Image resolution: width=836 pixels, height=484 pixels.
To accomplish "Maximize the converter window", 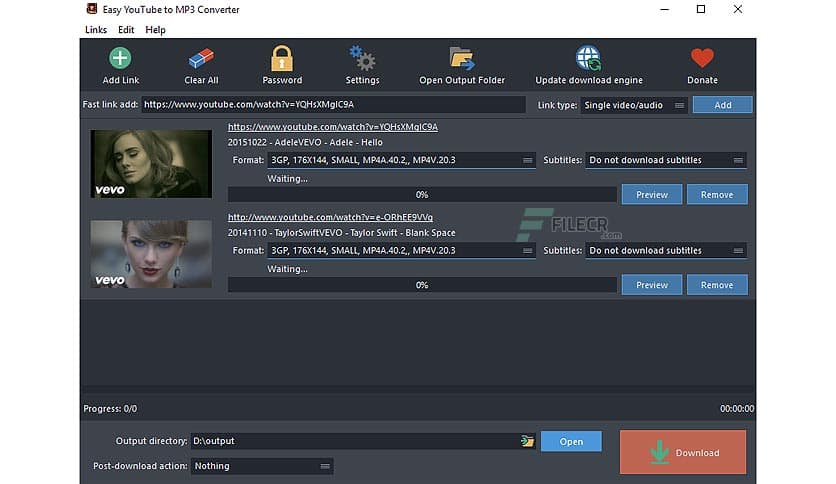I will coord(701,10).
